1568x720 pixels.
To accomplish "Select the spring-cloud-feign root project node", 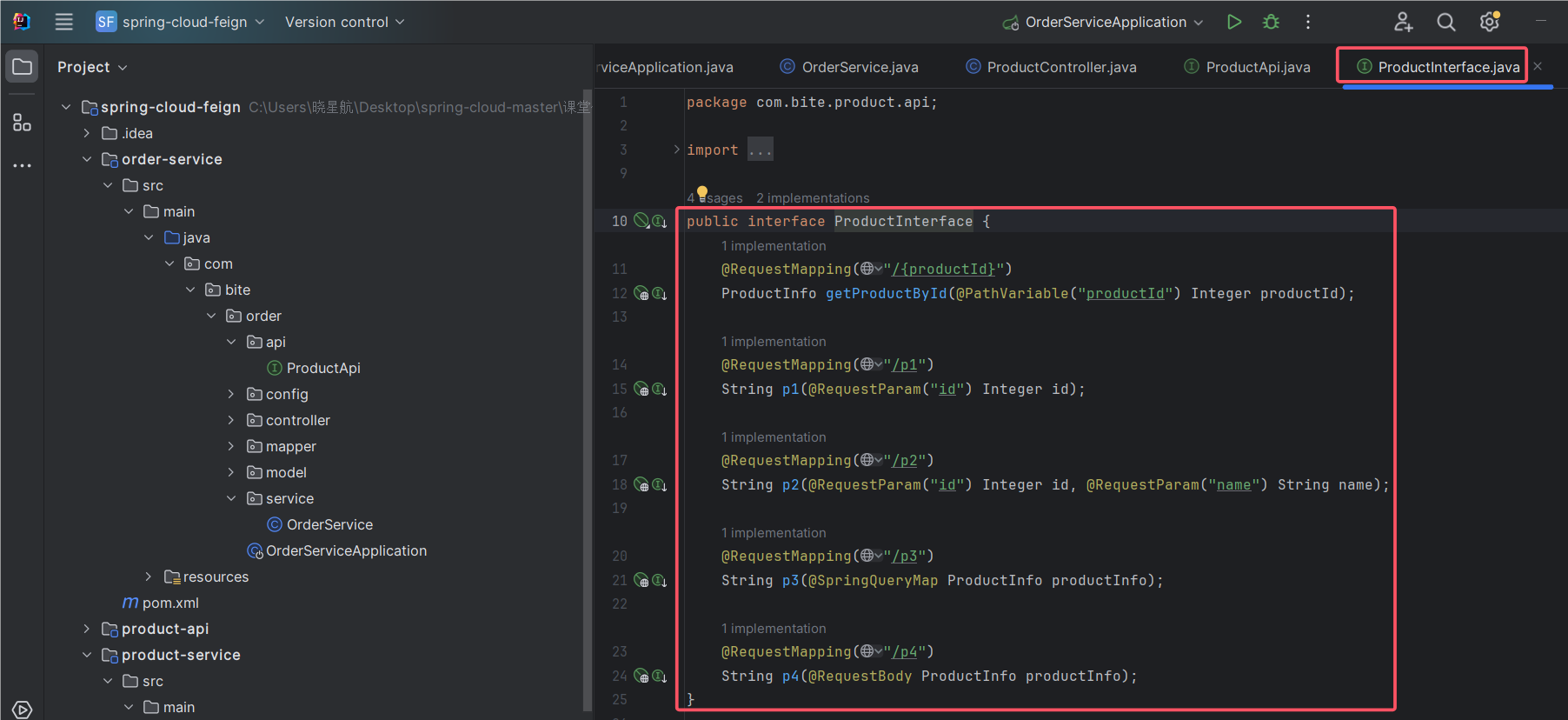I will pos(170,107).
